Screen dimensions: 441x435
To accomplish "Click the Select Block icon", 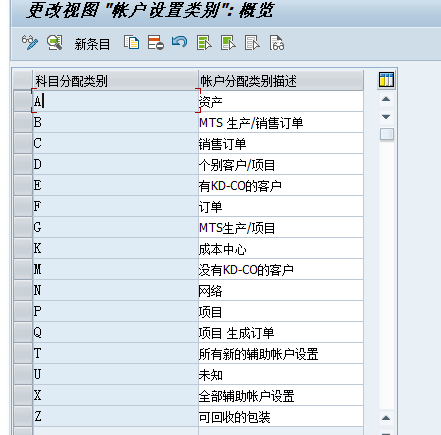I will pos(228,43).
